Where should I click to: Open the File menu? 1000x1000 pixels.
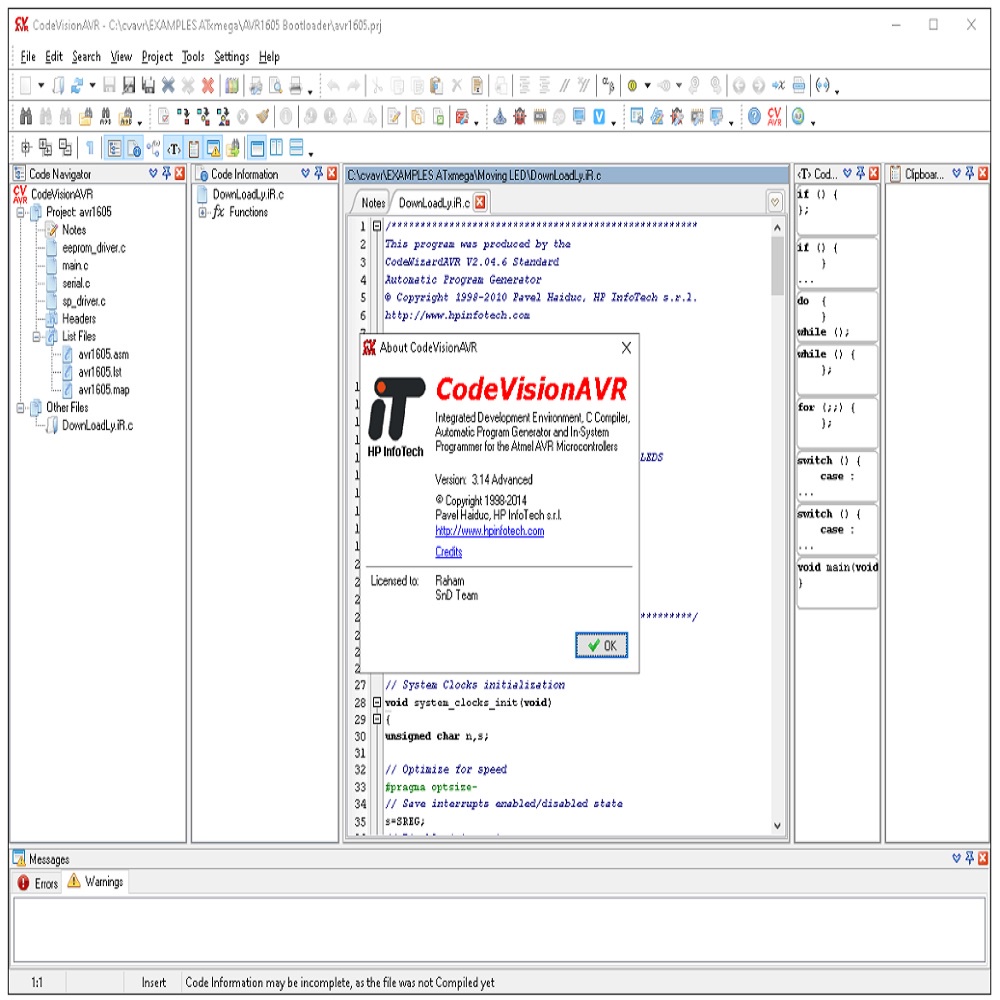pos(28,57)
